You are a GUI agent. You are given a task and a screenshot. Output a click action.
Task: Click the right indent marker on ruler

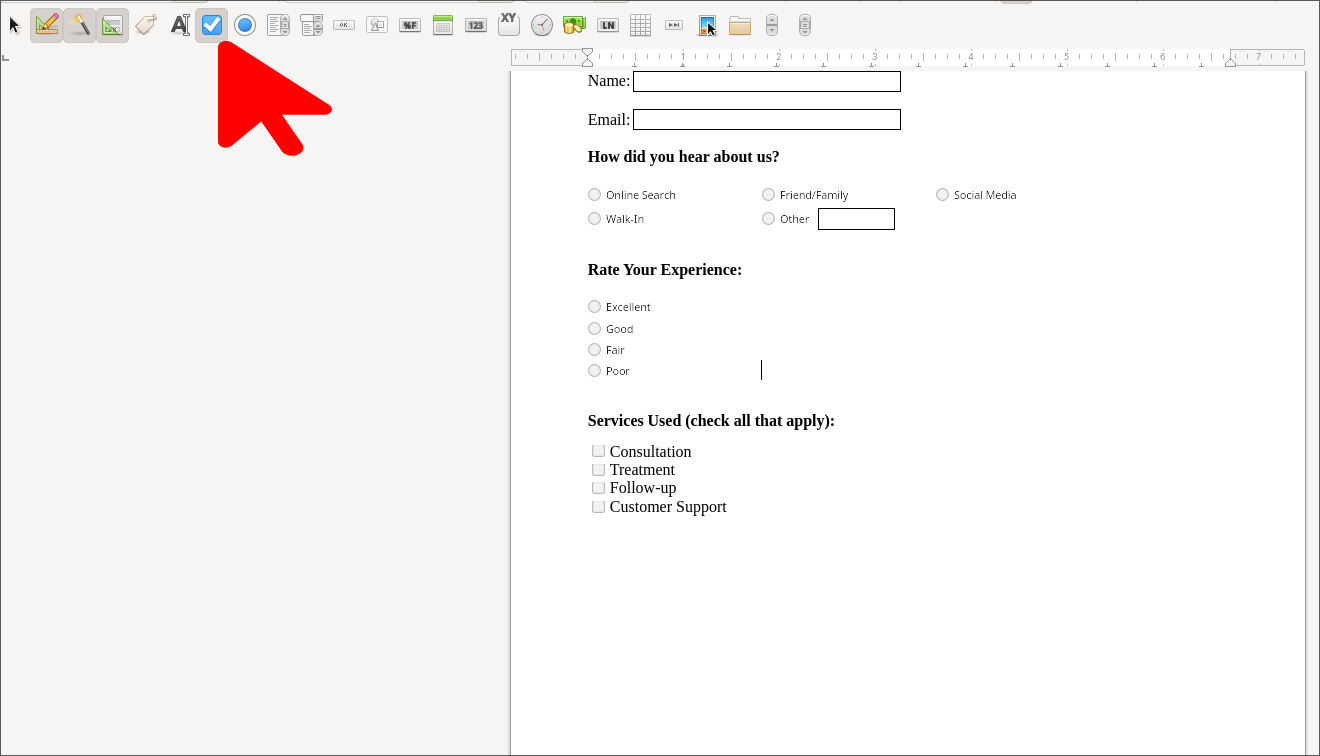coord(1231,62)
